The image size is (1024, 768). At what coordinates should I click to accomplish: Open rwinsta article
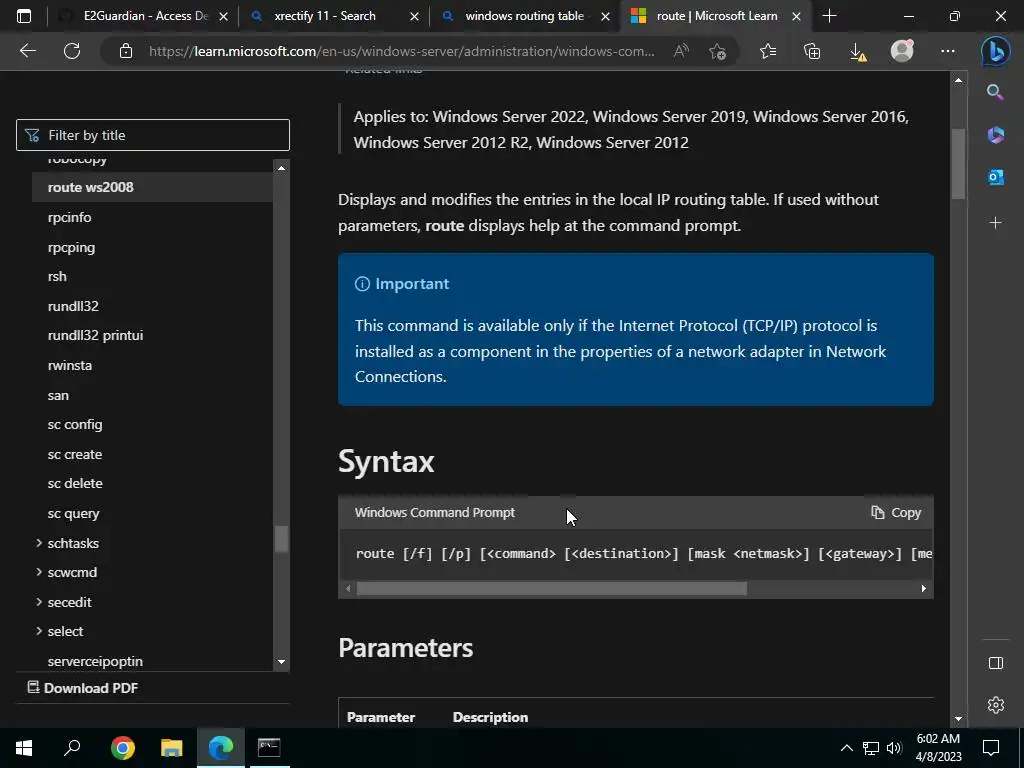click(69, 366)
